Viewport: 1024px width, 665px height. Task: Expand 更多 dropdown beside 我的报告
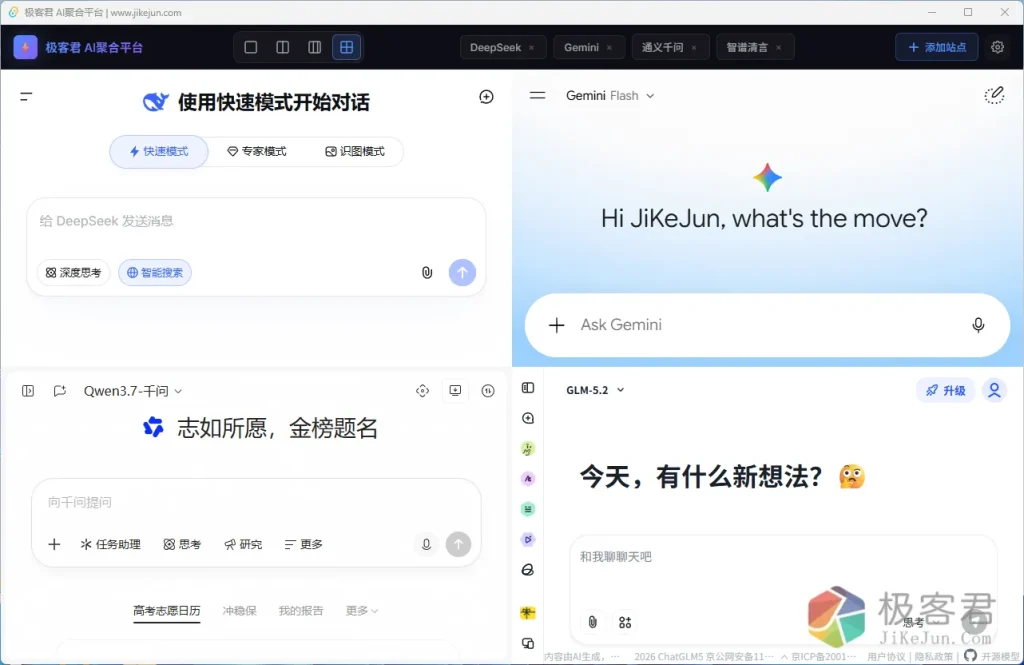tap(362, 611)
